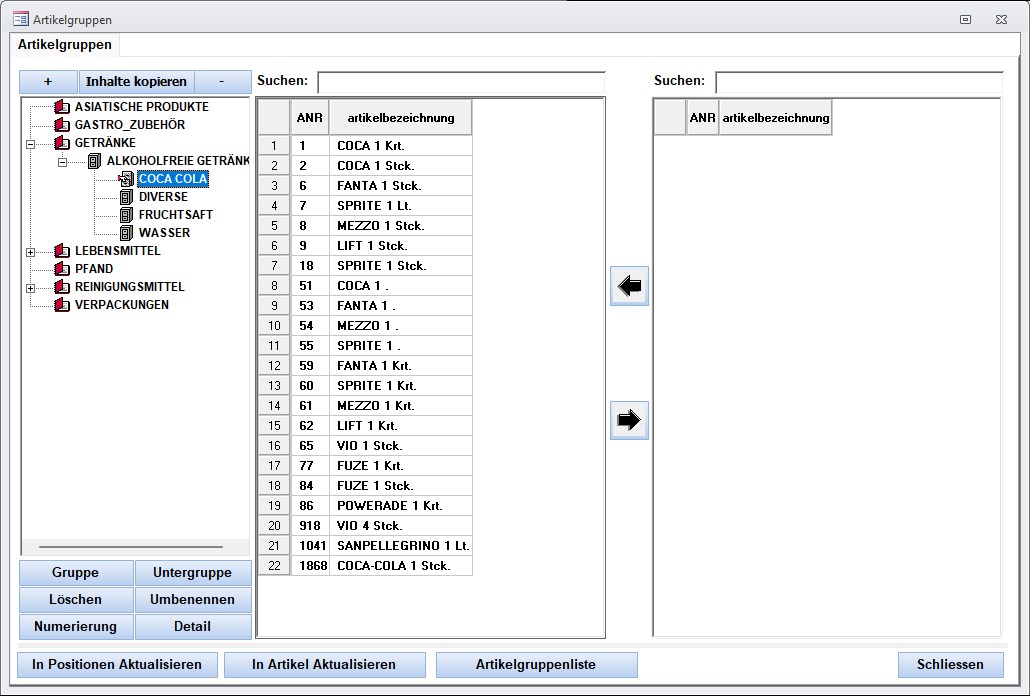Click the ASIATISCHE PRODUKTE red book icon
Image resolution: width=1030 pixels, height=696 pixels.
coord(62,107)
